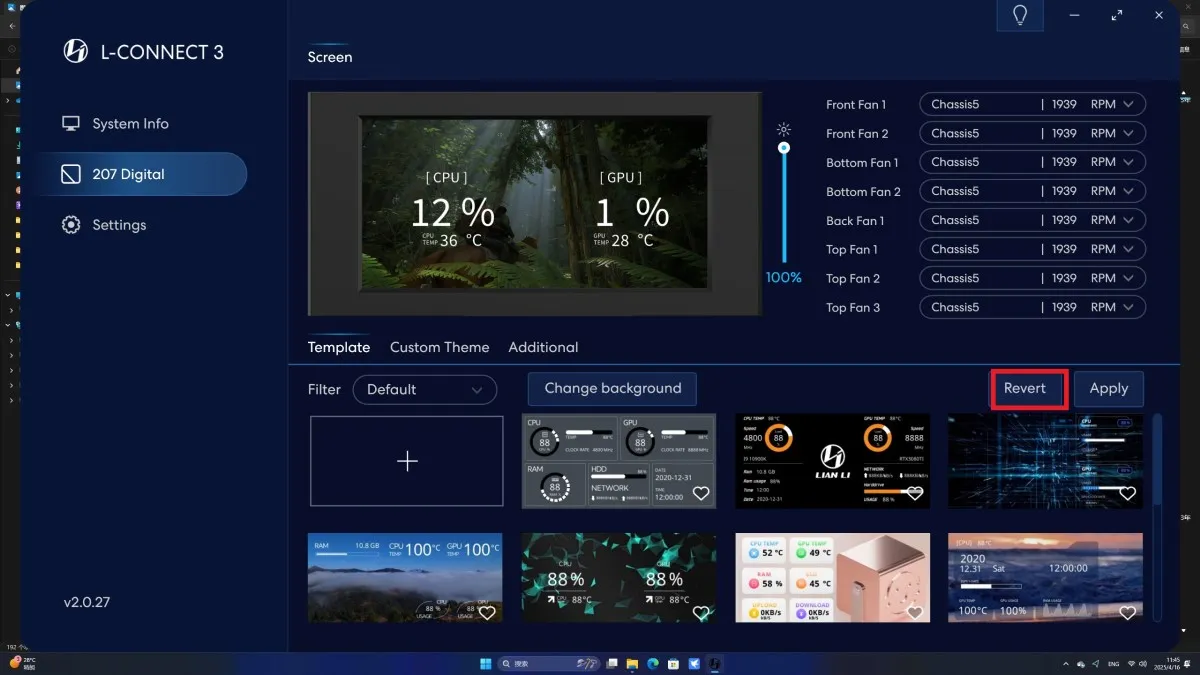Image resolution: width=1200 pixels, height=675 pixels.
Task: Click the brightness slider handle
Action: click(784, 148)
